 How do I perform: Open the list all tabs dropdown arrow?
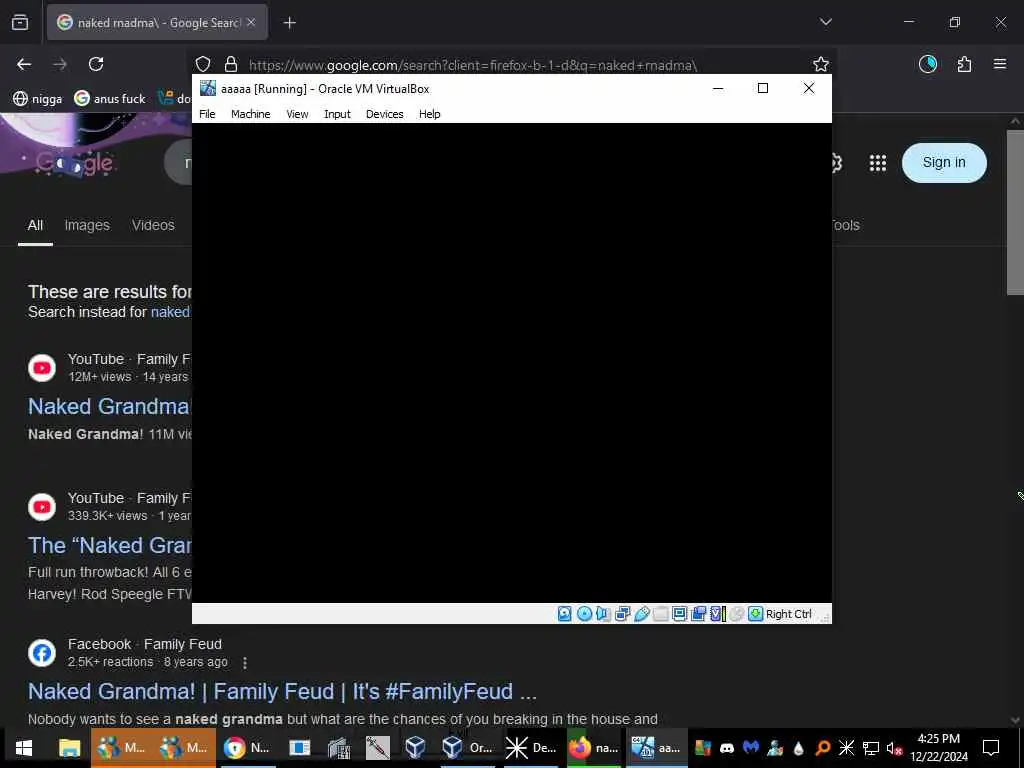pyautogui.click(x=825, y=22)
